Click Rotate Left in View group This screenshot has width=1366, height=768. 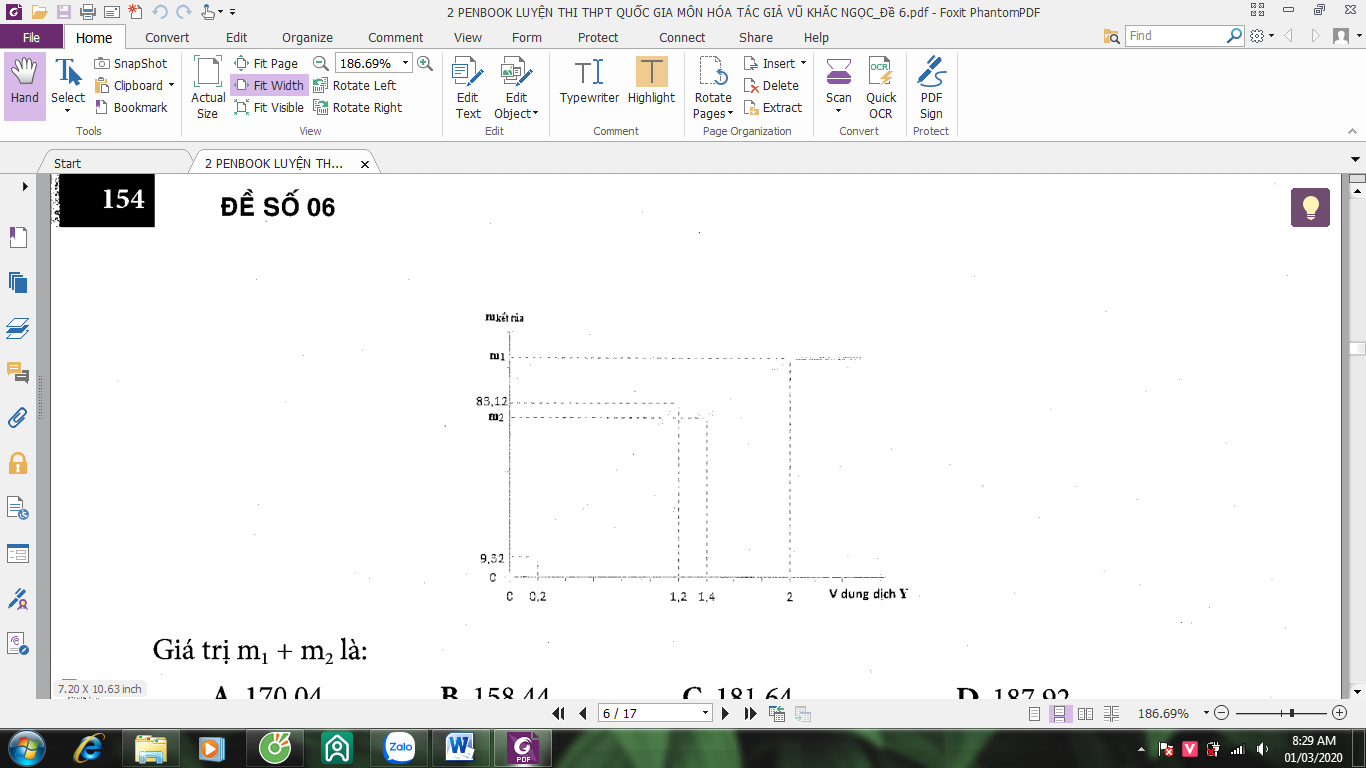pos(355,86)
